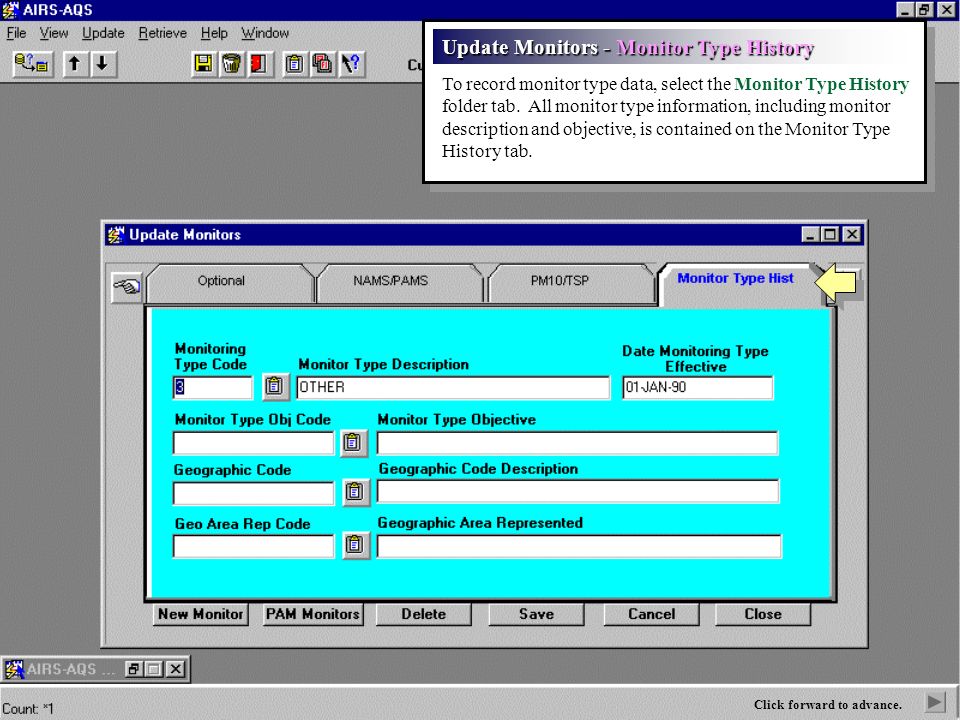Open the Retrieve menu

(162, 33)
